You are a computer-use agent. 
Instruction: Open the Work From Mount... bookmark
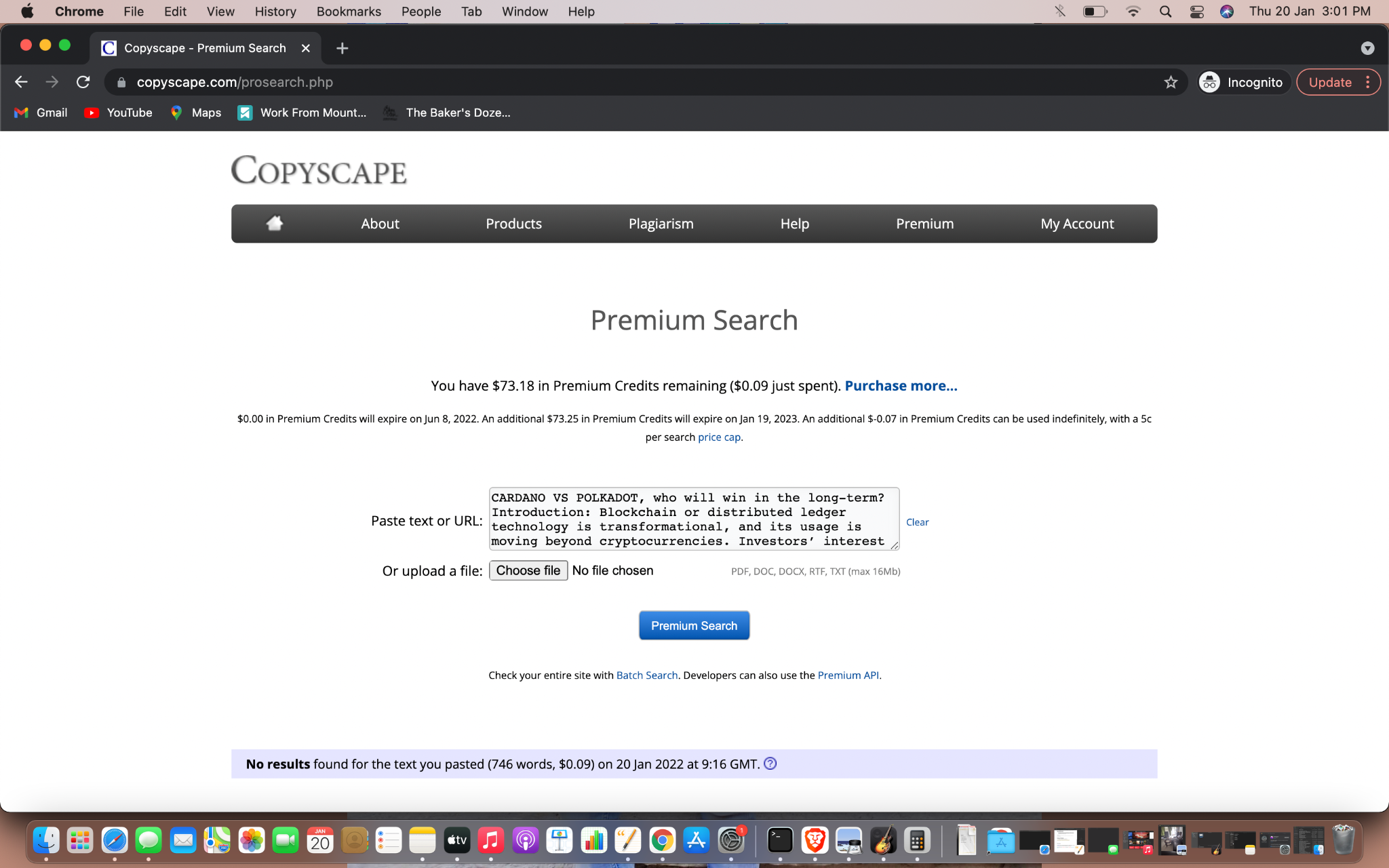pyautogui.click(x=302, y=113)
